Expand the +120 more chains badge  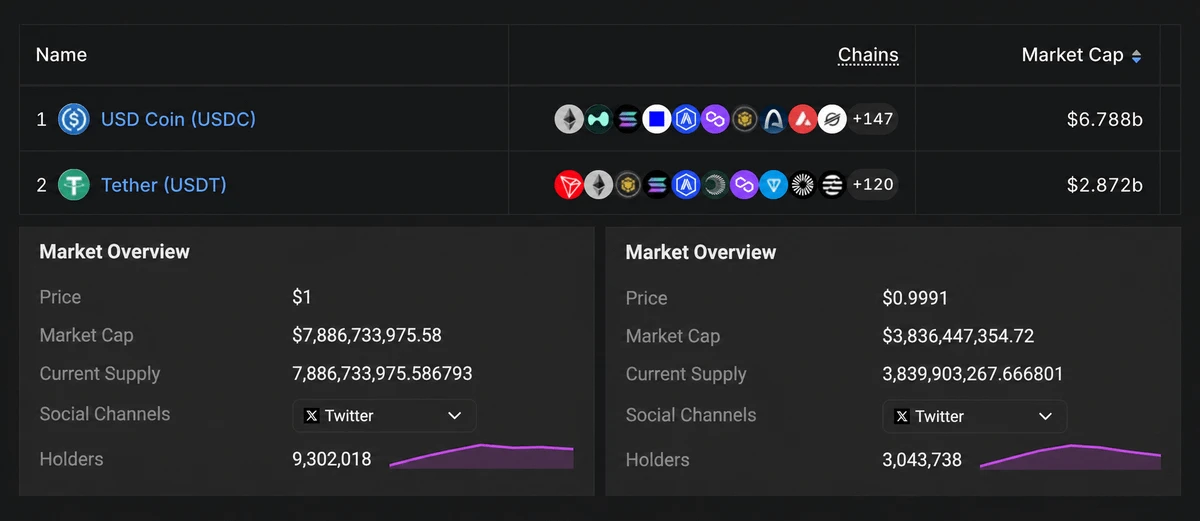click(872, 185)
